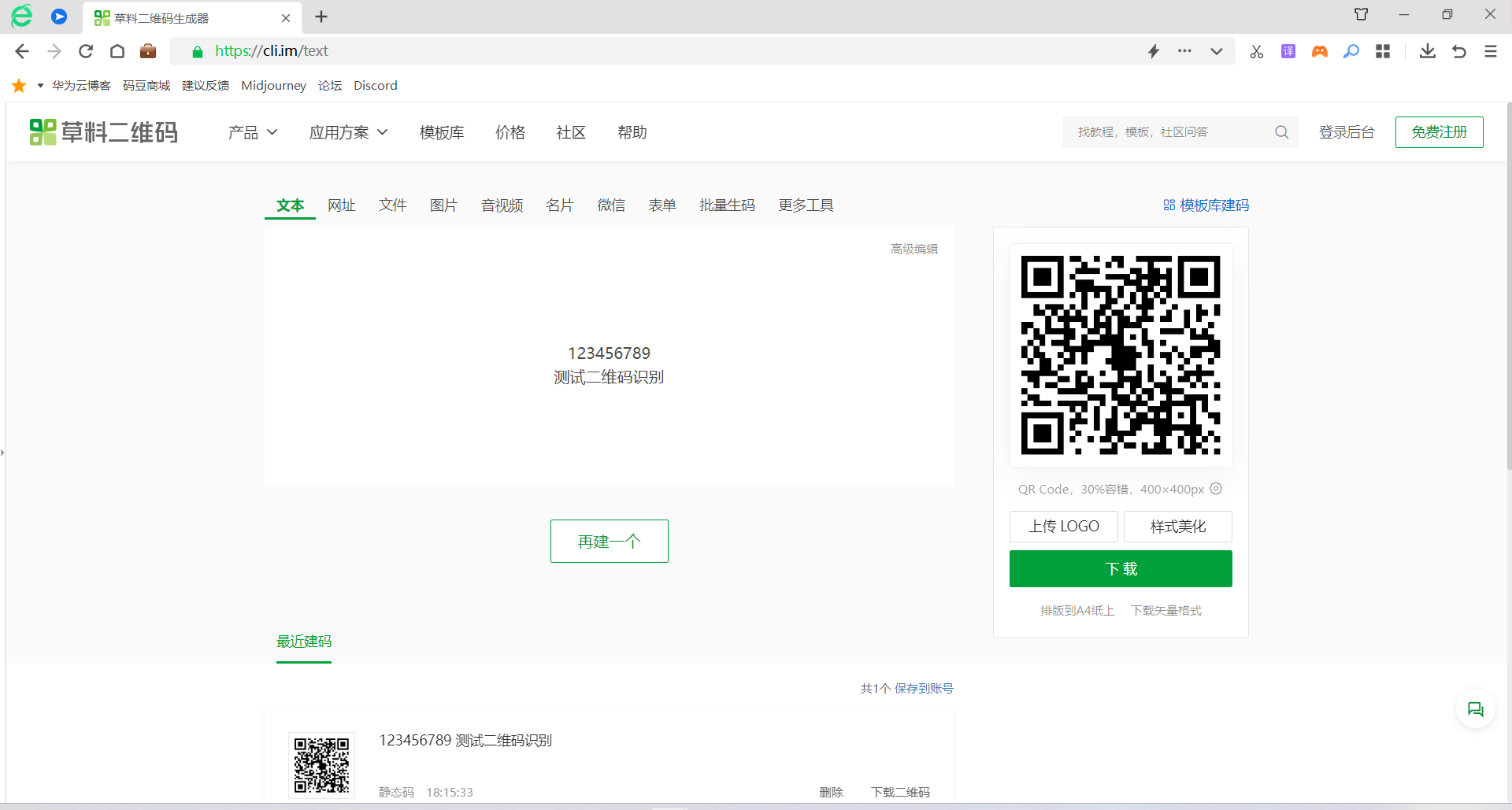Click the 草料二维码 logo
This screenshot has height=810, width=1512.
click(x=103, y=132)
